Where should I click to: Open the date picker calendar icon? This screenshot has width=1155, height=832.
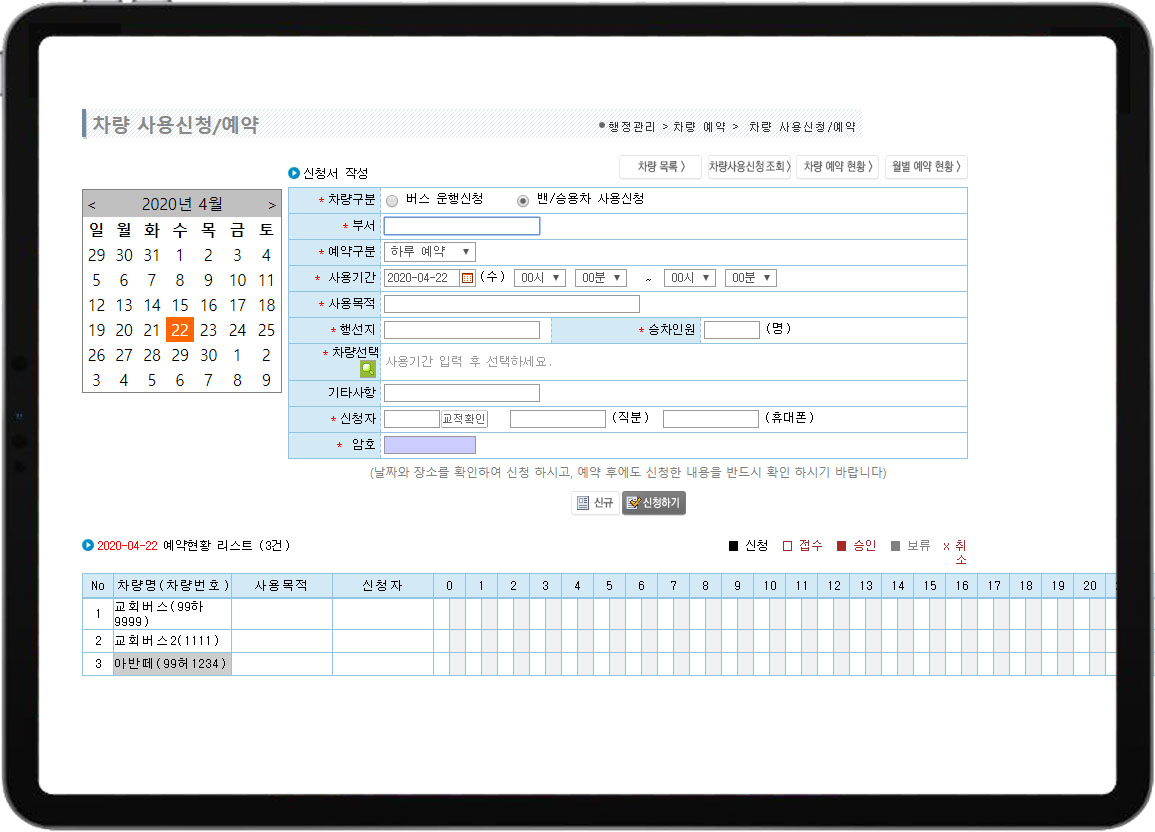[x=467, y=278]
